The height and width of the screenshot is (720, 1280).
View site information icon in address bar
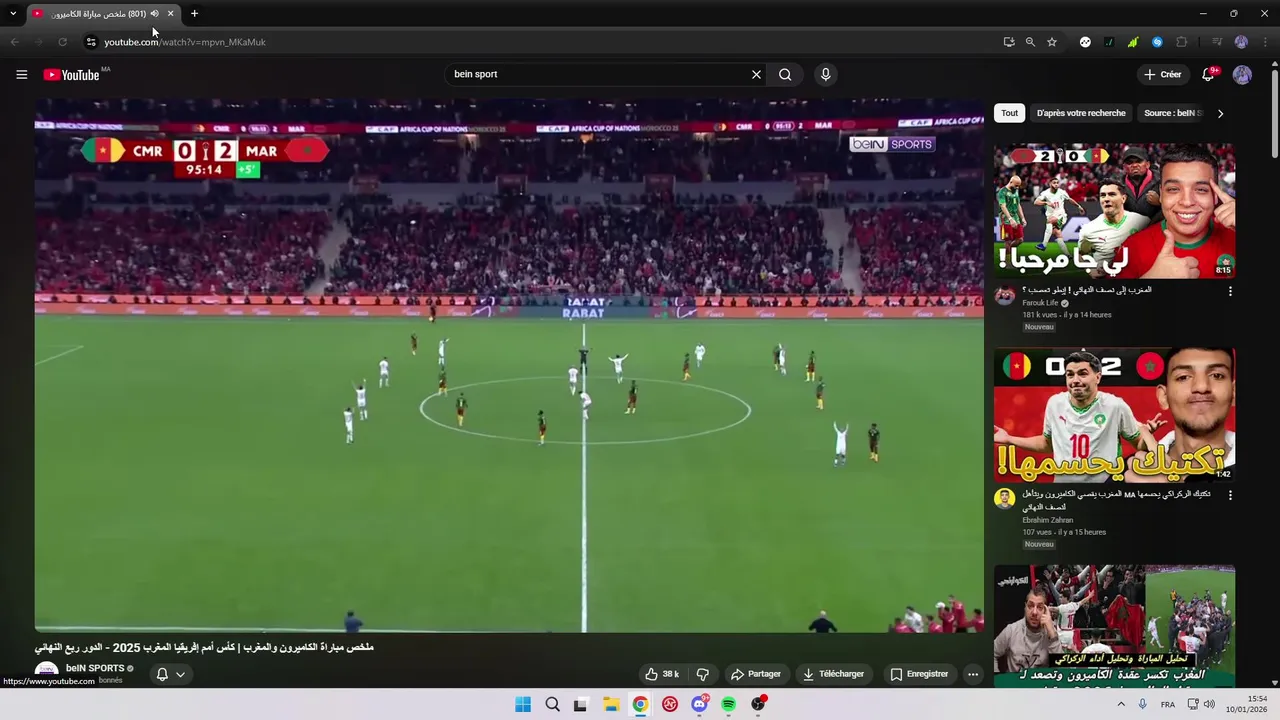(x=90, y=42)
